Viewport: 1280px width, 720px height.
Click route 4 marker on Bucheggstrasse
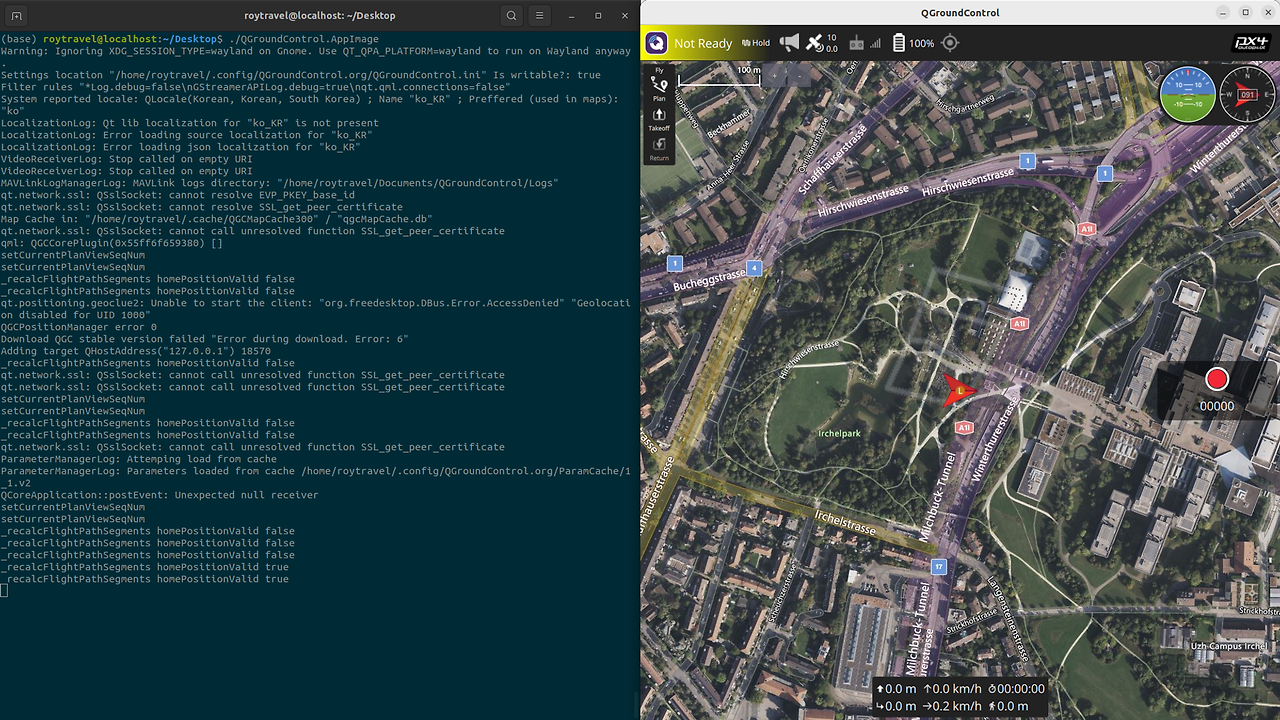754,268
